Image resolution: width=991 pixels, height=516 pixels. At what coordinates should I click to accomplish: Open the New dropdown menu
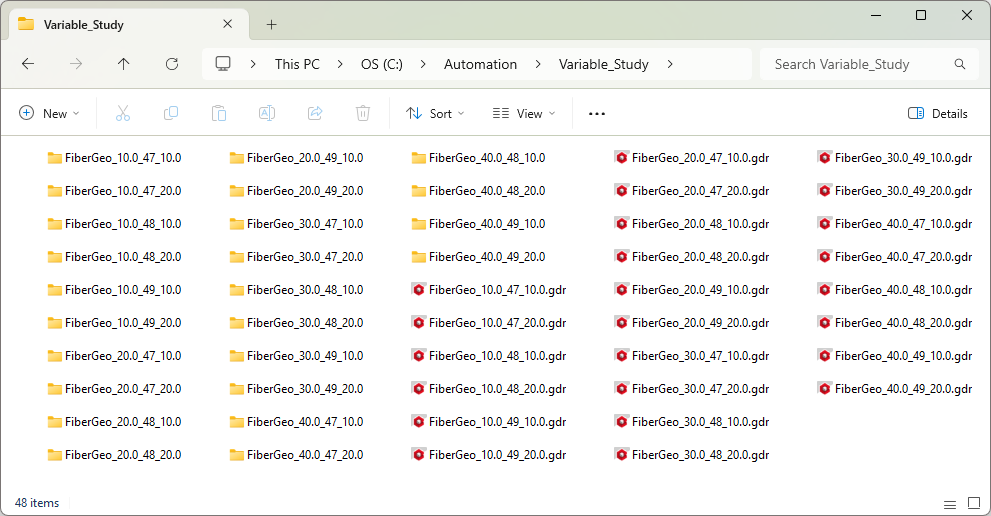pyautogui.click(x=49, y=114)
